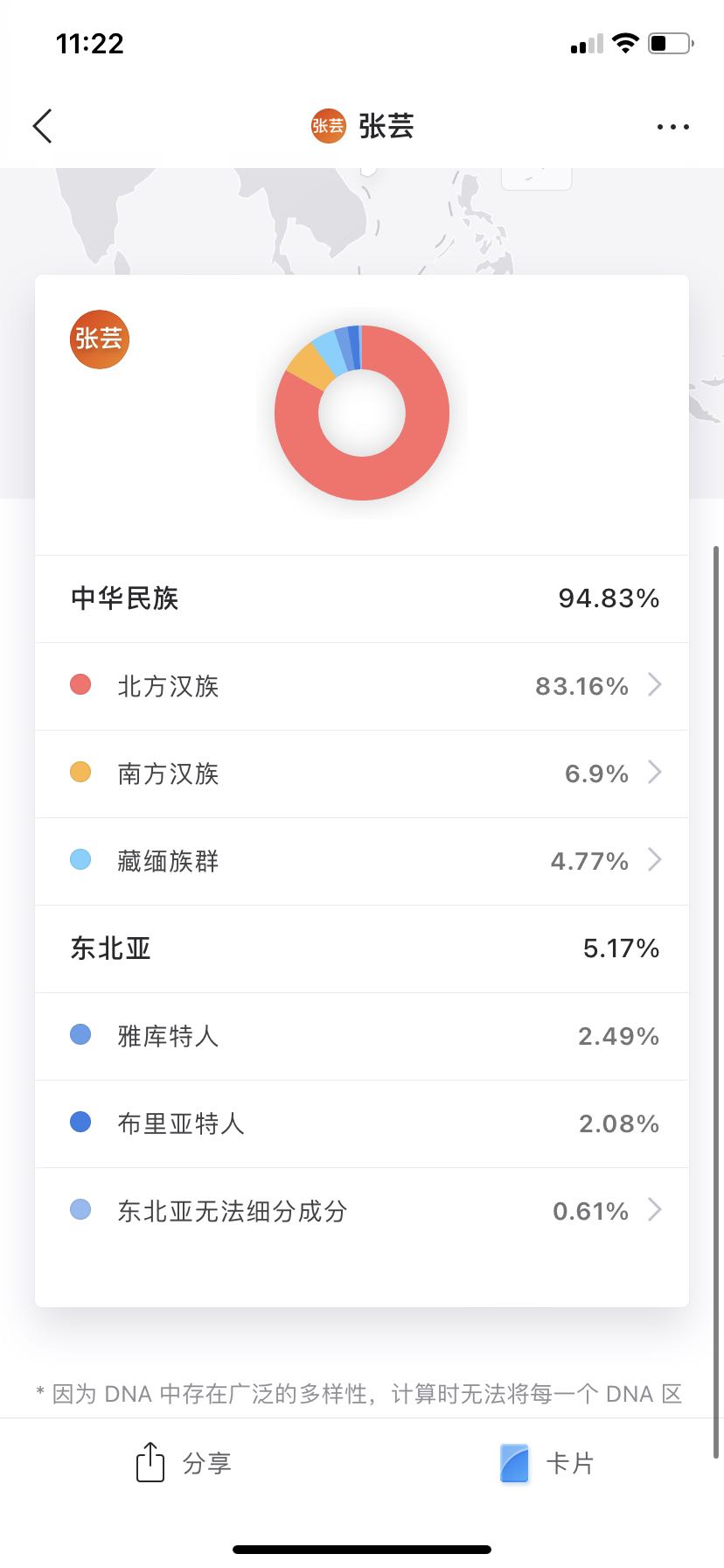Select the 布里亚特人 row
Screen dimensions: 724x1568
click(362, 1123)
